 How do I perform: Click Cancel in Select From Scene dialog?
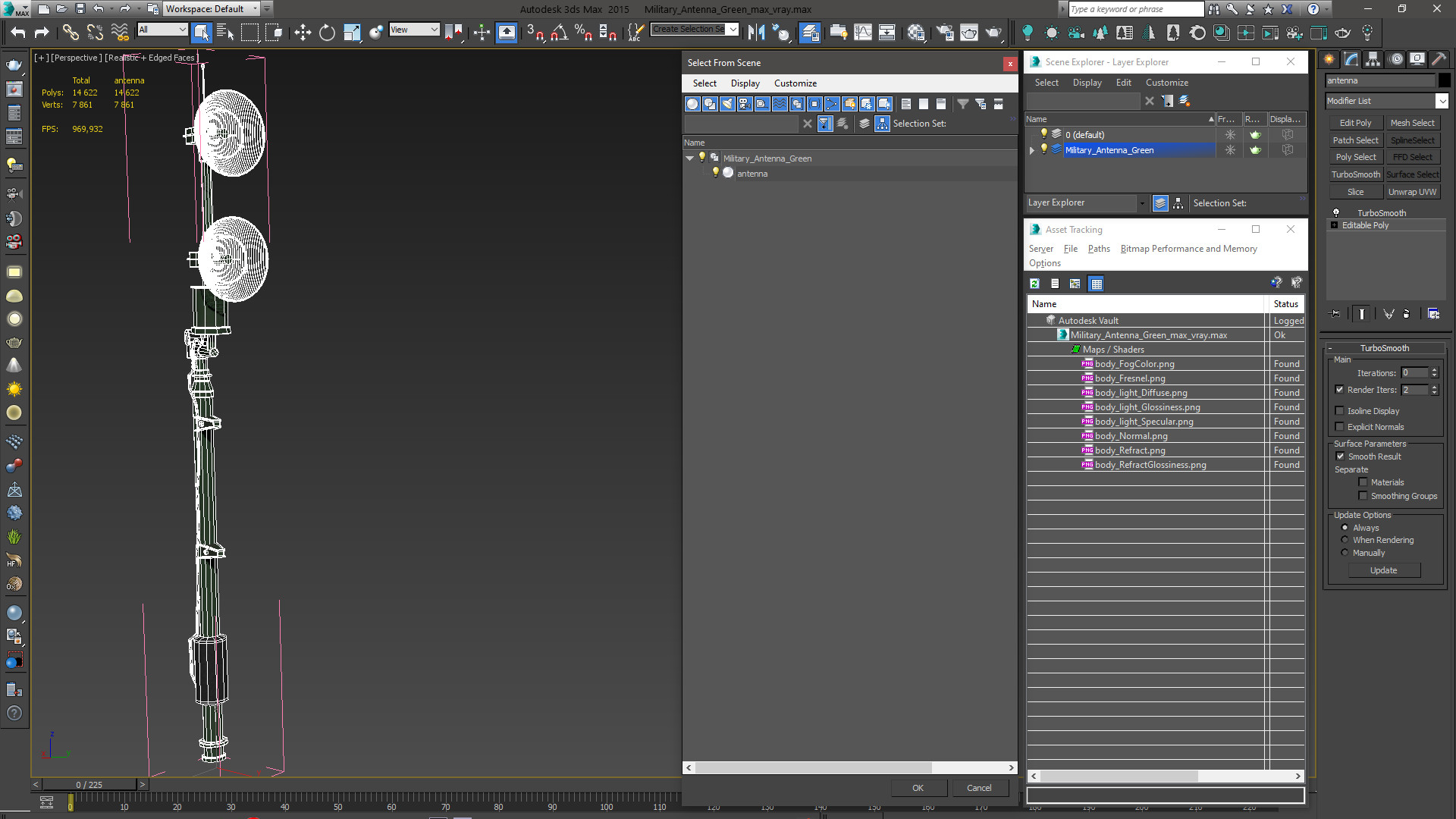(x=979, y=788)
